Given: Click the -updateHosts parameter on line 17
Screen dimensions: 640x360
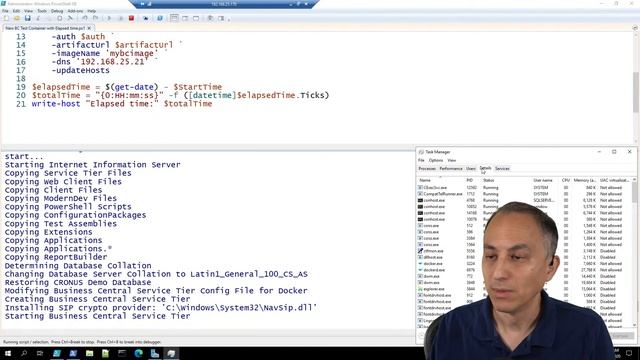Looking at the screenshot, I should pyautogui.click(x=80, y=70).
